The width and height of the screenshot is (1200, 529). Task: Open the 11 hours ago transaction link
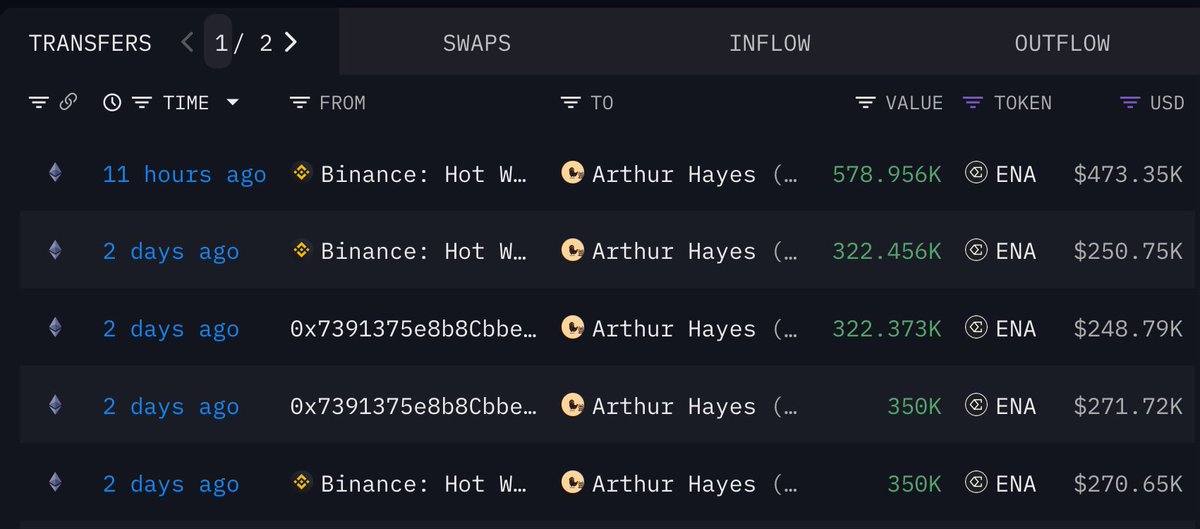click(x=184, y=174)
